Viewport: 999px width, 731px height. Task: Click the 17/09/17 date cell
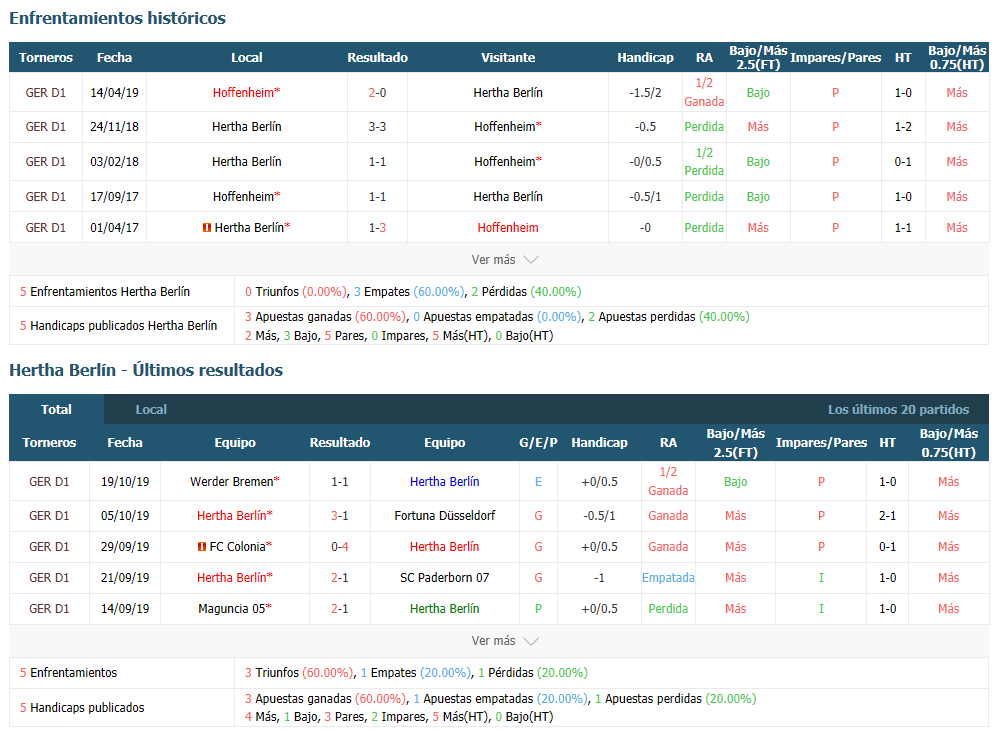114,197
